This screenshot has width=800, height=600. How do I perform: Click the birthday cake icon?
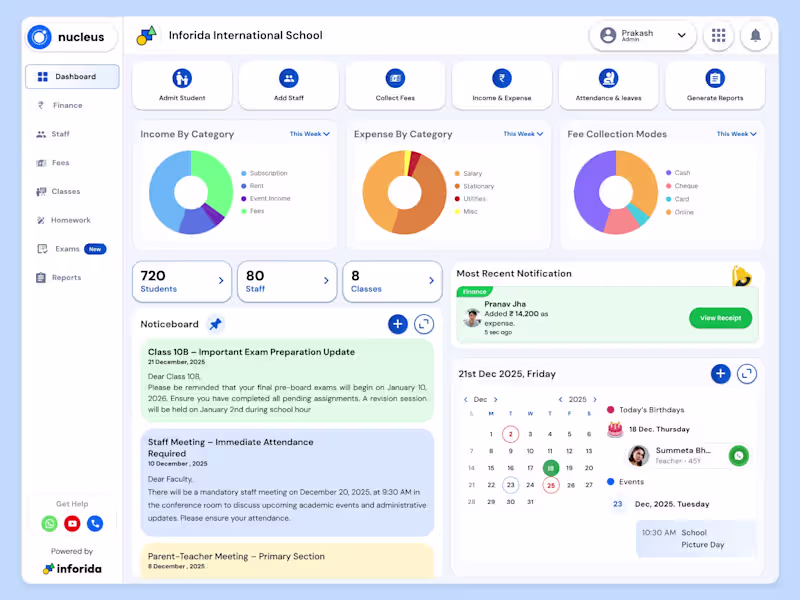click(615, 430)
